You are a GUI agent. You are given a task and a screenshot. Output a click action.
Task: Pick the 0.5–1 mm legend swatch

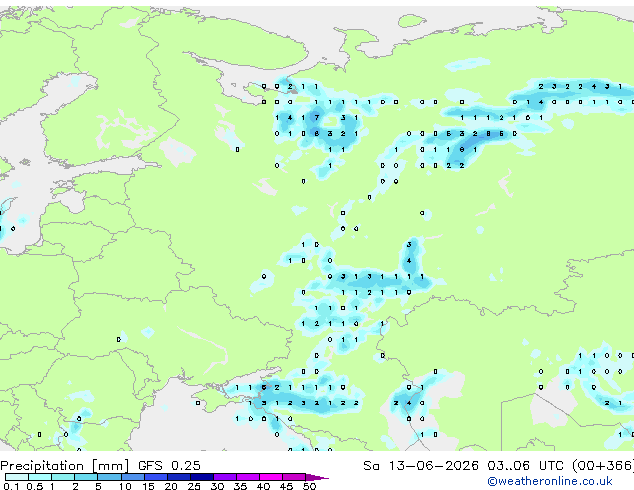[x=40, y=477]
